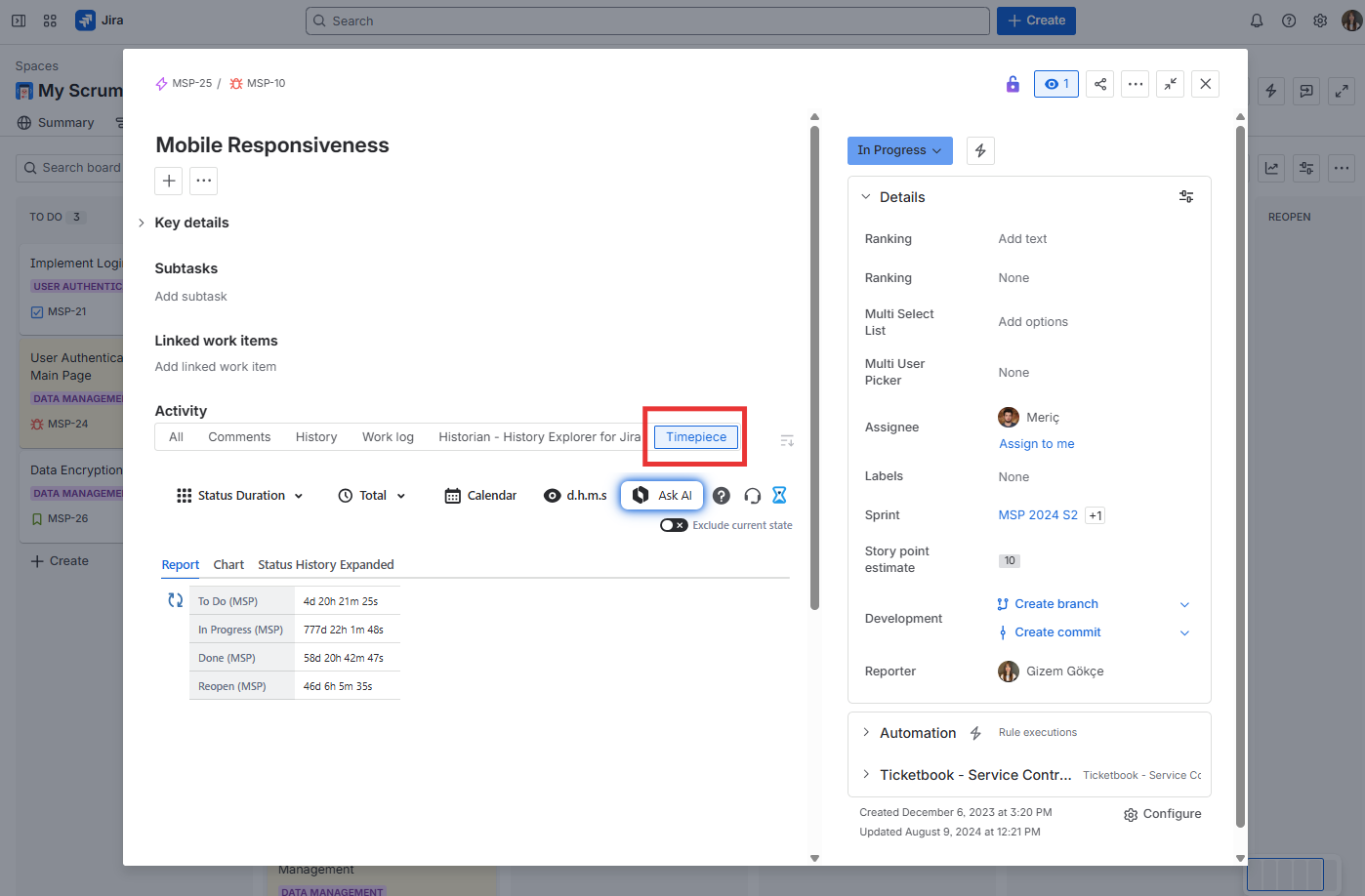Click the Jira logo
The image size is (1365, 896).
[100, 20]
